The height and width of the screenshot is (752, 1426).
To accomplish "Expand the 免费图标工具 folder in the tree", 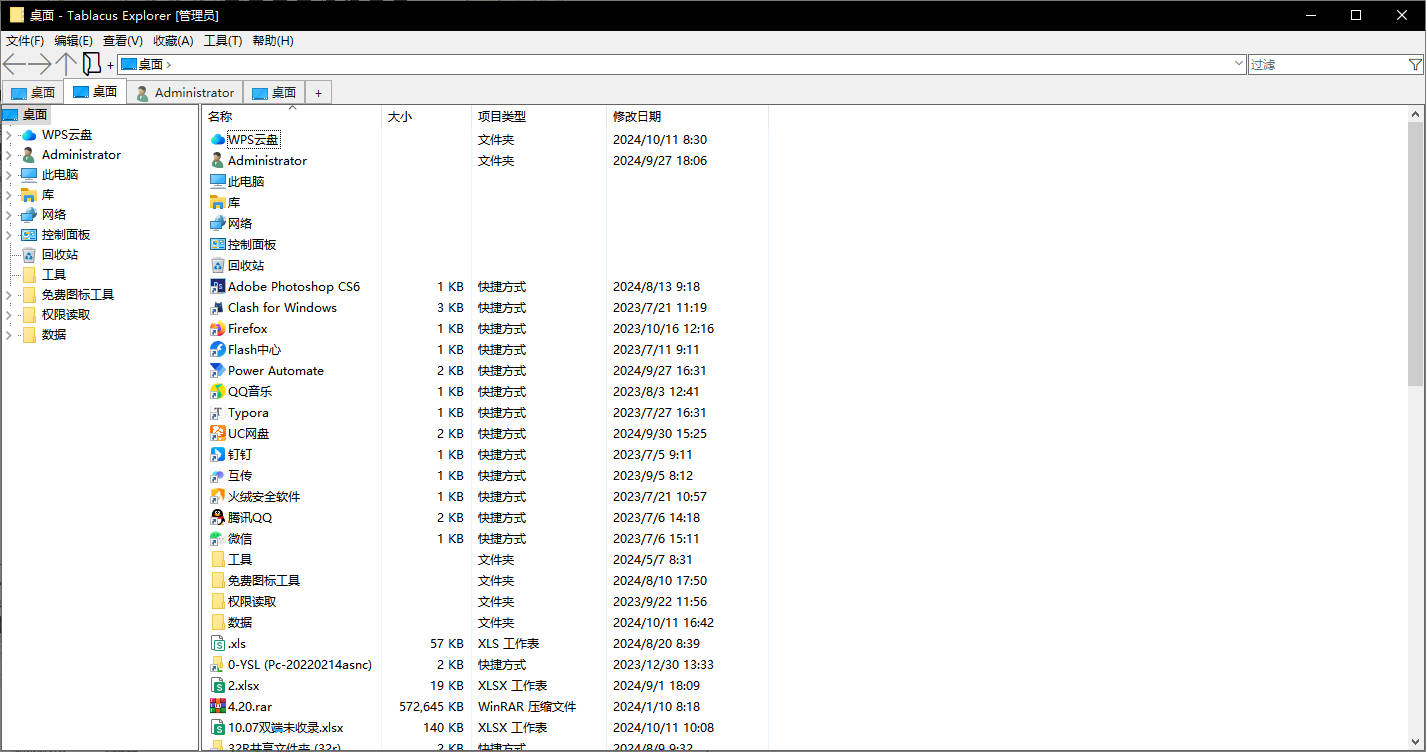I will pyautogui.click(x=9, y=295).
